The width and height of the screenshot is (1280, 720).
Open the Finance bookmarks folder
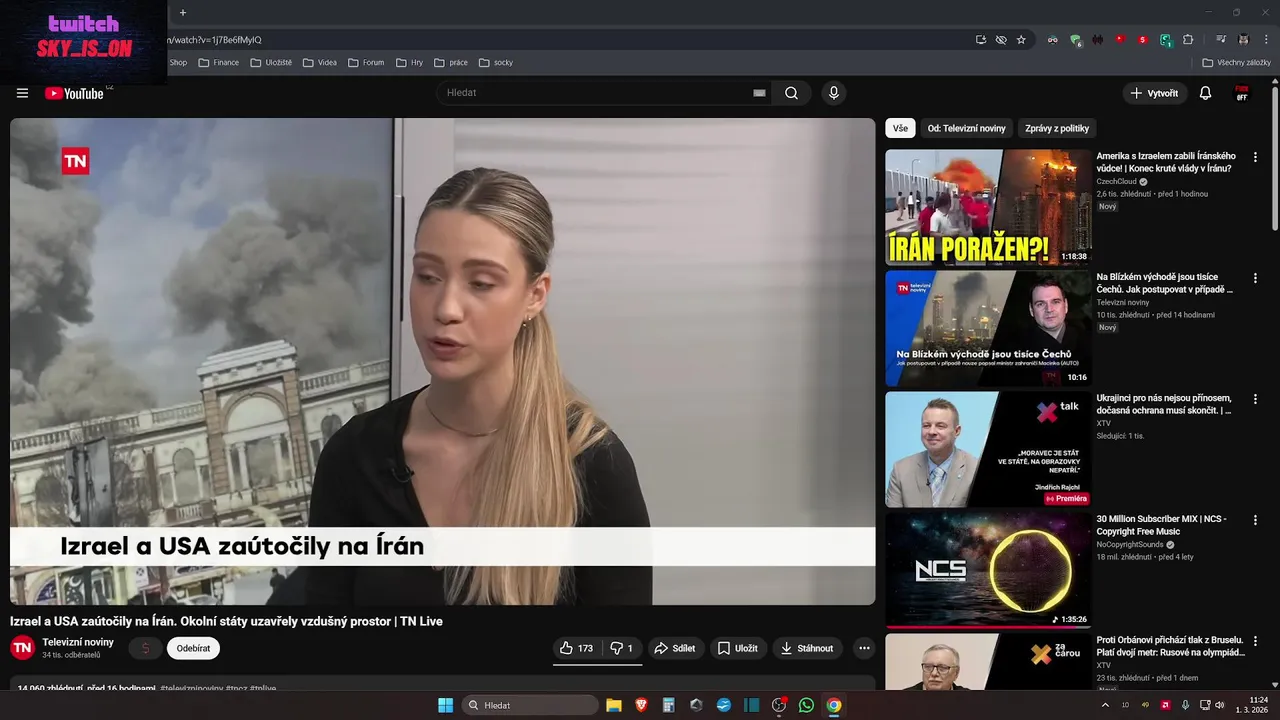pos(219,62)
